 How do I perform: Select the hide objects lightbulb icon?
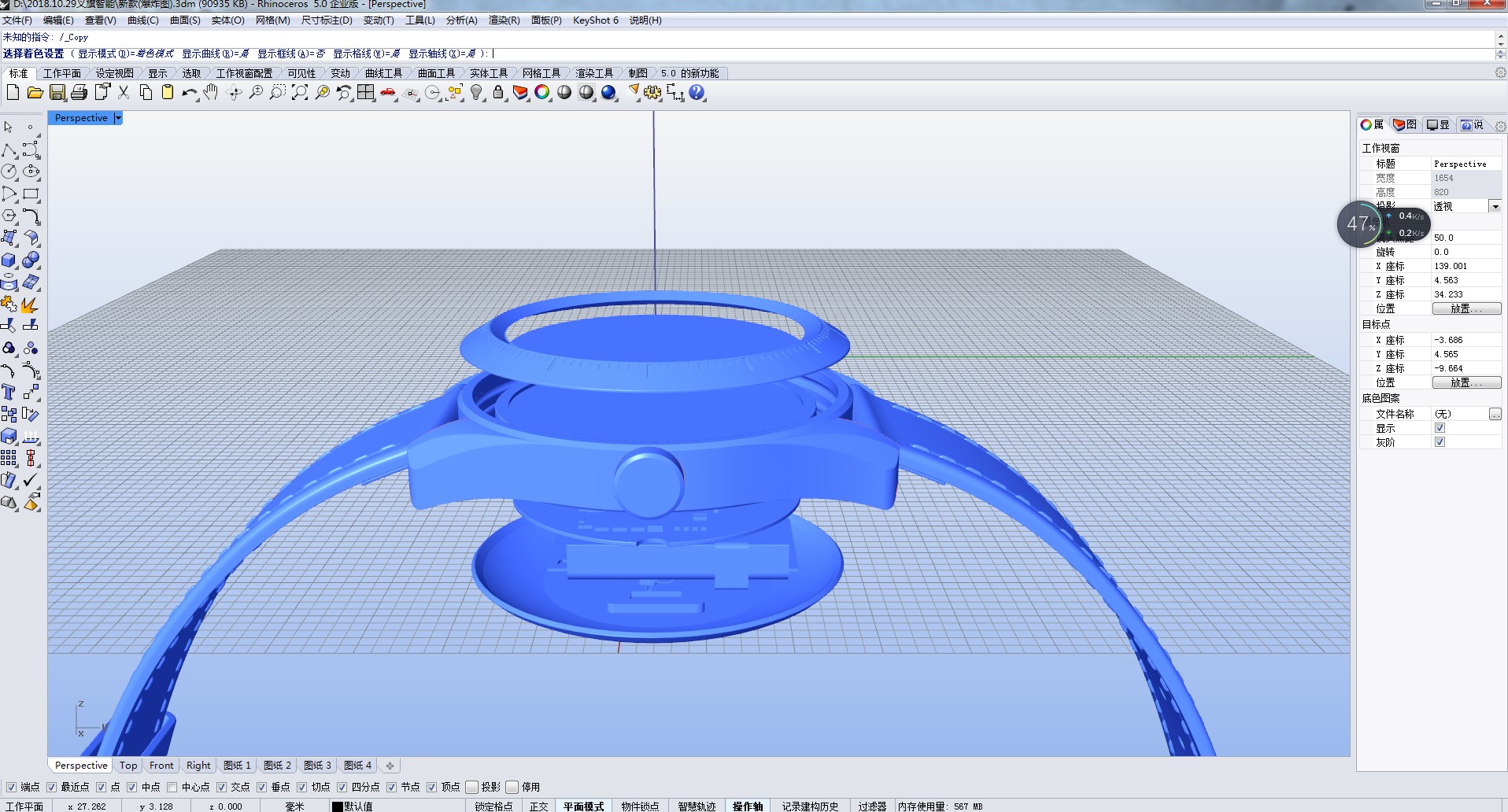pos(476,92)
